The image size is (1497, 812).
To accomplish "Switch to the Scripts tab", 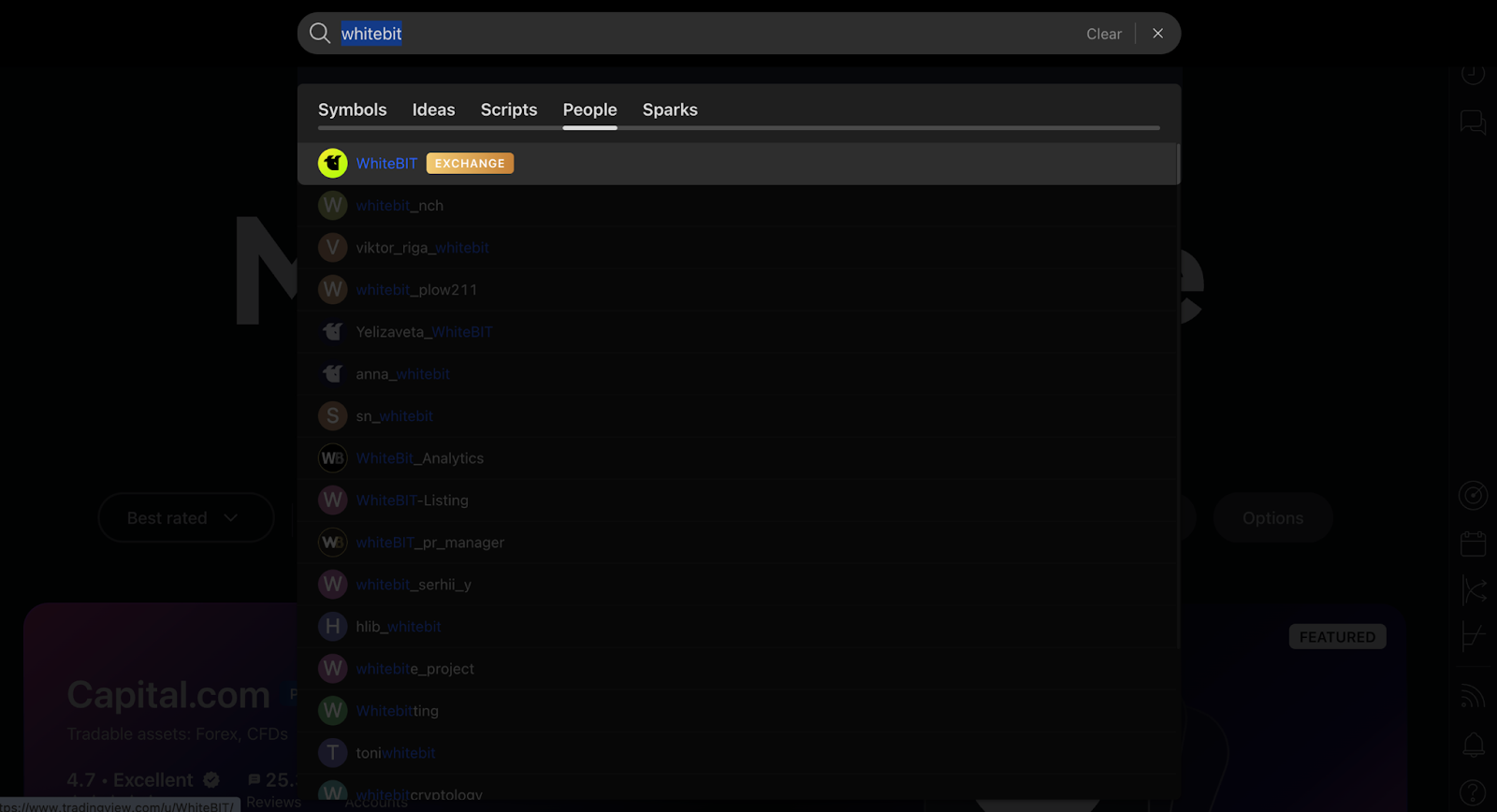I will click(x=509, y=109).
